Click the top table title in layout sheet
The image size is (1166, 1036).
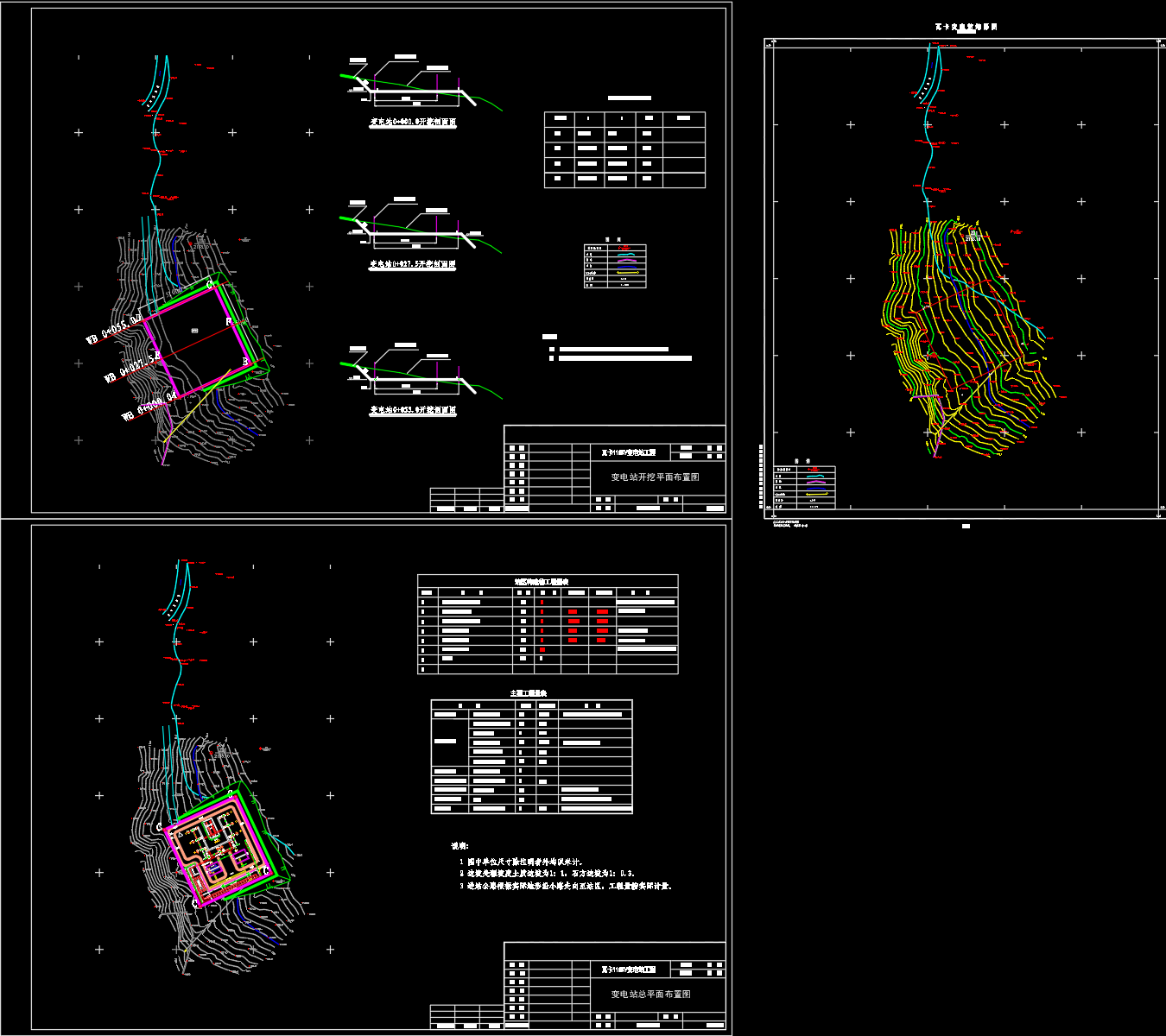click(x=548, y=582)
